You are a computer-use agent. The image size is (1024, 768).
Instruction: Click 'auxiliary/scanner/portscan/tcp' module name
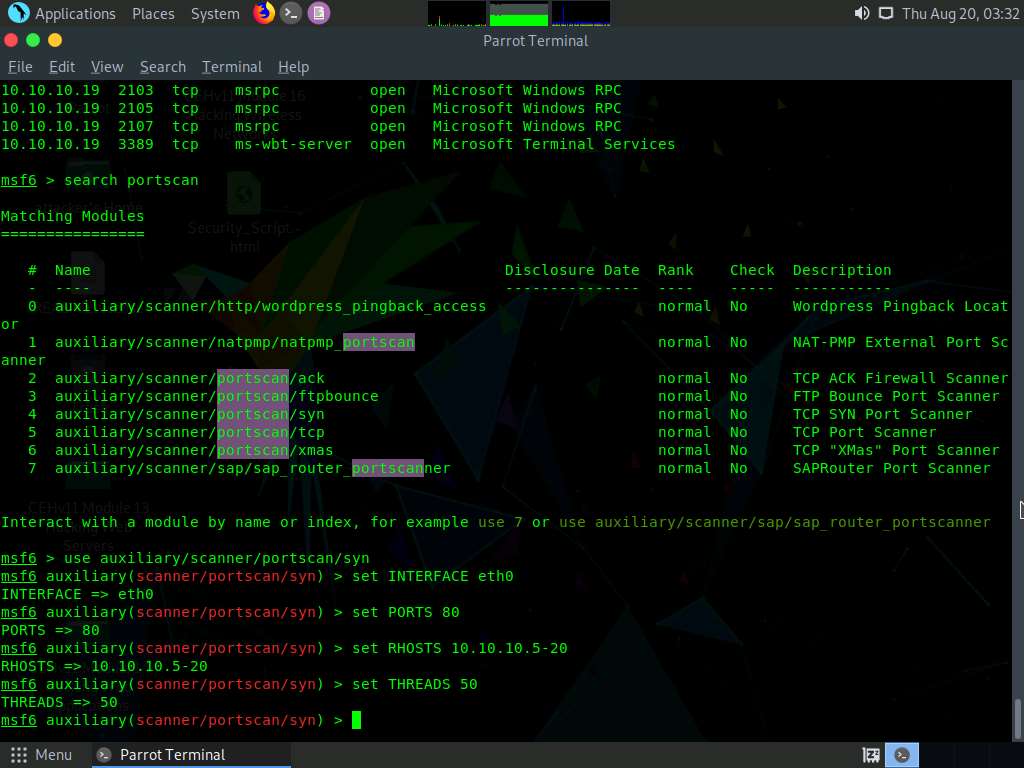(x=189, y=432)
